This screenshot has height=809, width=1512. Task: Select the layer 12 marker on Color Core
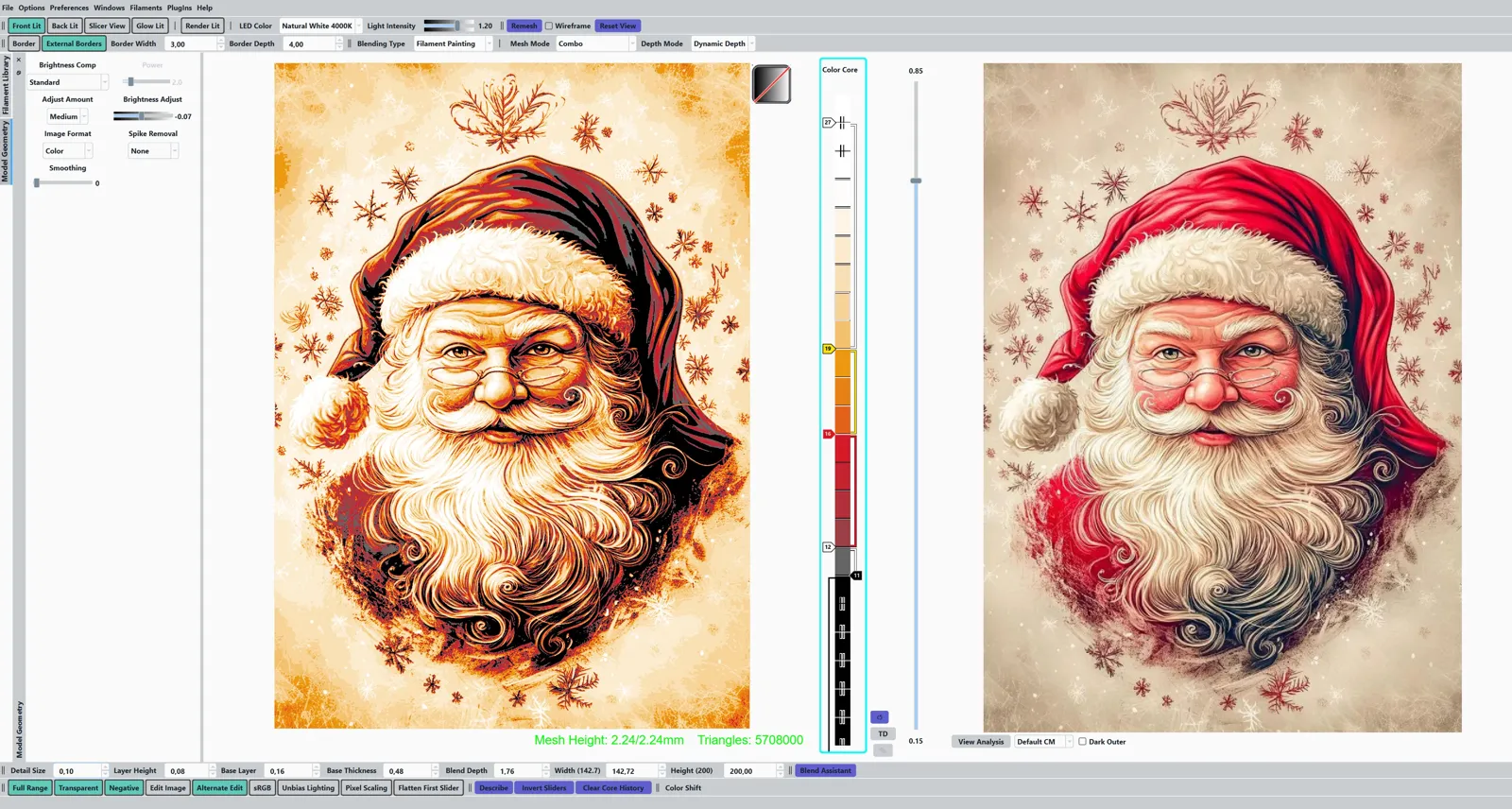coord(828,547)
